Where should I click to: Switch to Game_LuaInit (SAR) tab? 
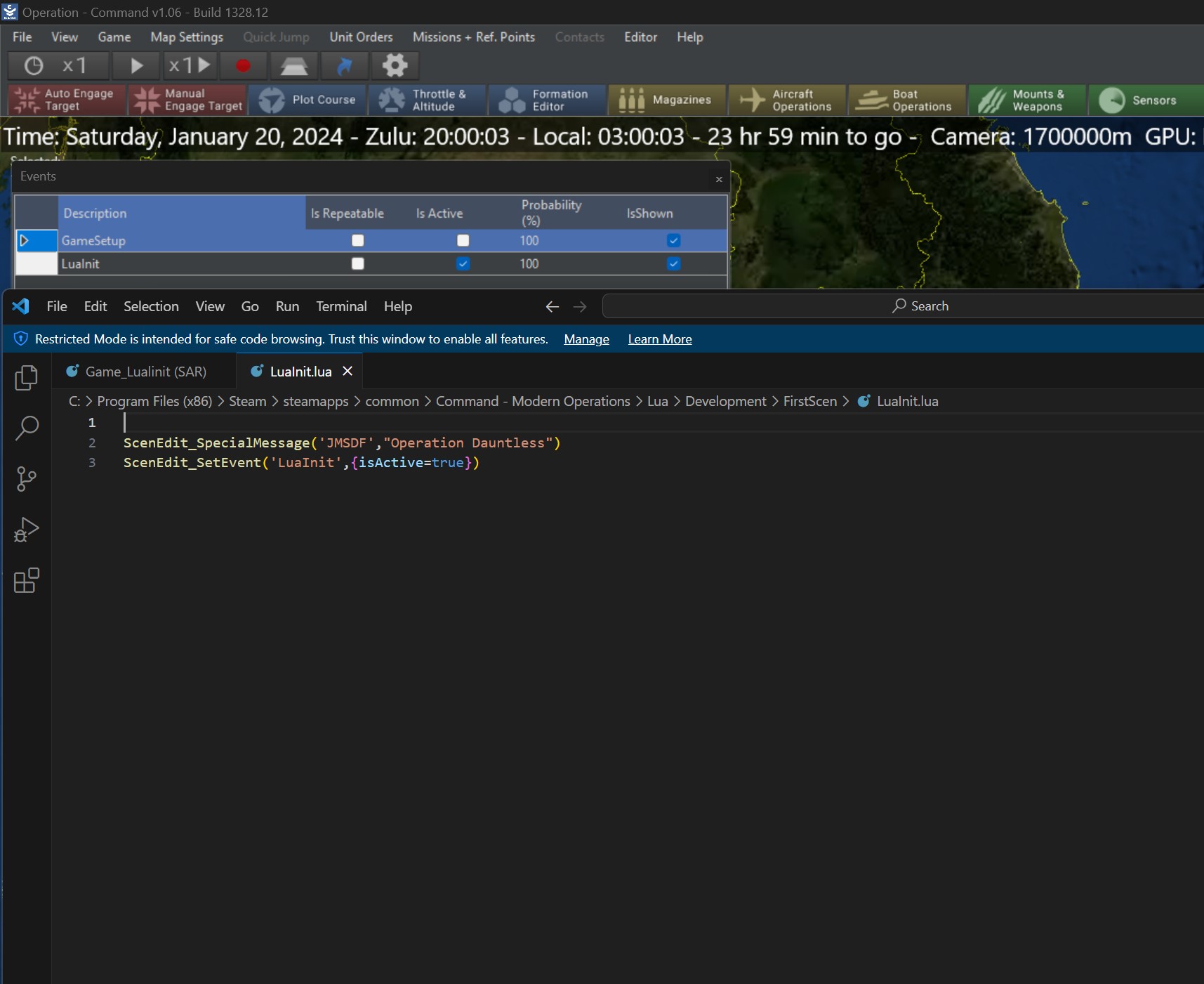144,372
